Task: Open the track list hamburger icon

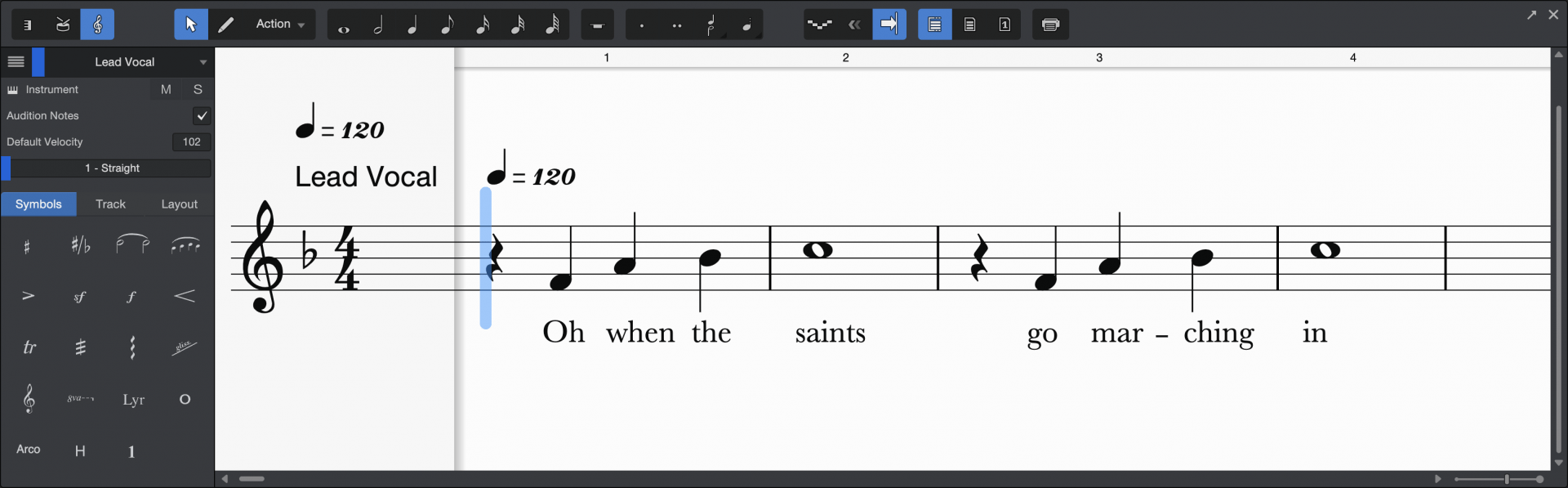Action: coord(16,61)
